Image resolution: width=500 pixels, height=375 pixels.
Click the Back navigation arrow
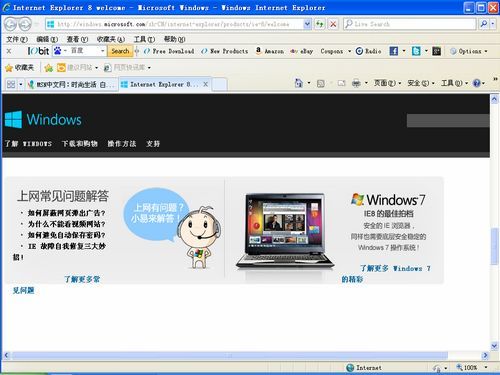coord(10,24)
